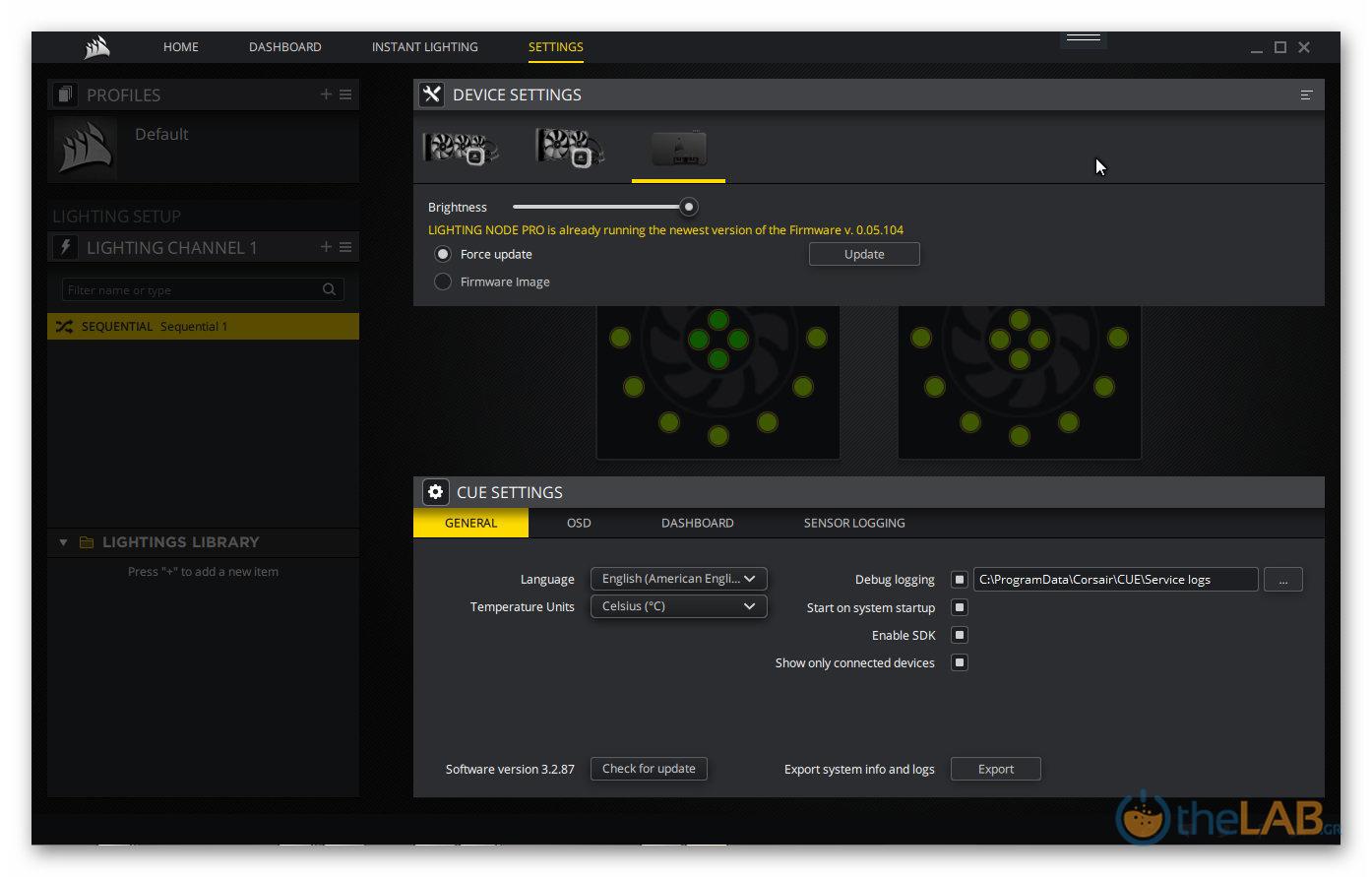Open the Language dropdown

pos(678,579)
